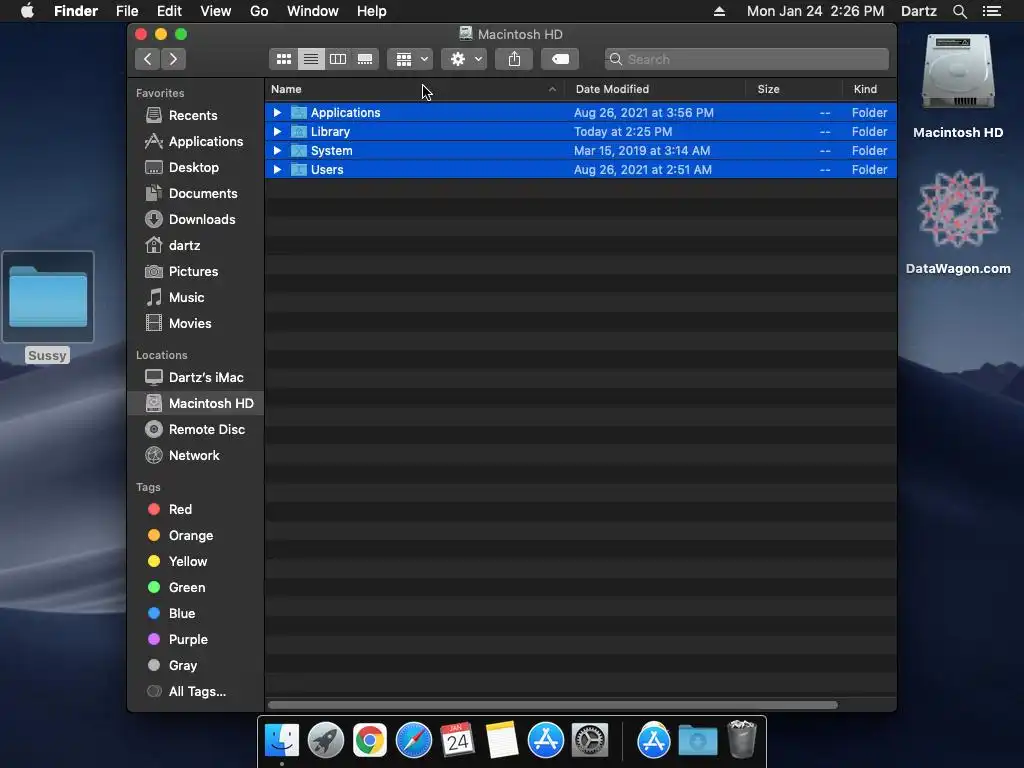Switch to icon view in toolbar

(x=283, y=59)
